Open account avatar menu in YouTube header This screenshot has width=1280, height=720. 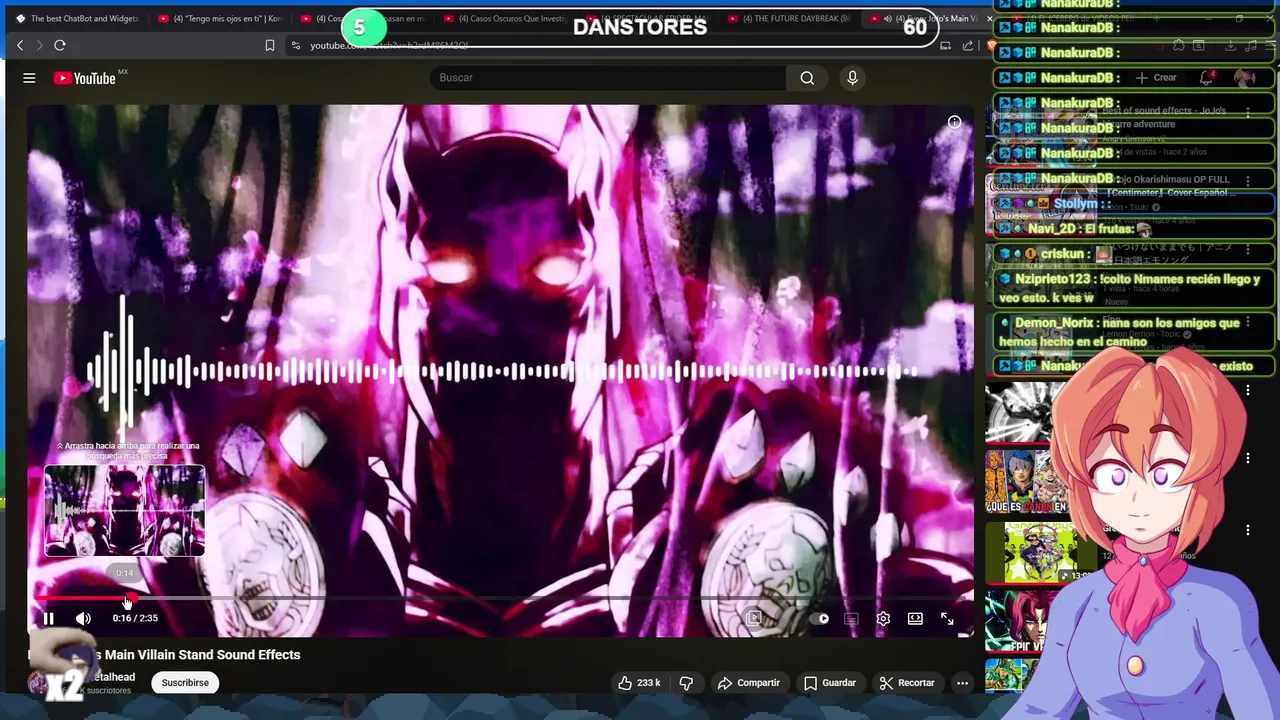click(x=1244, y=78)
